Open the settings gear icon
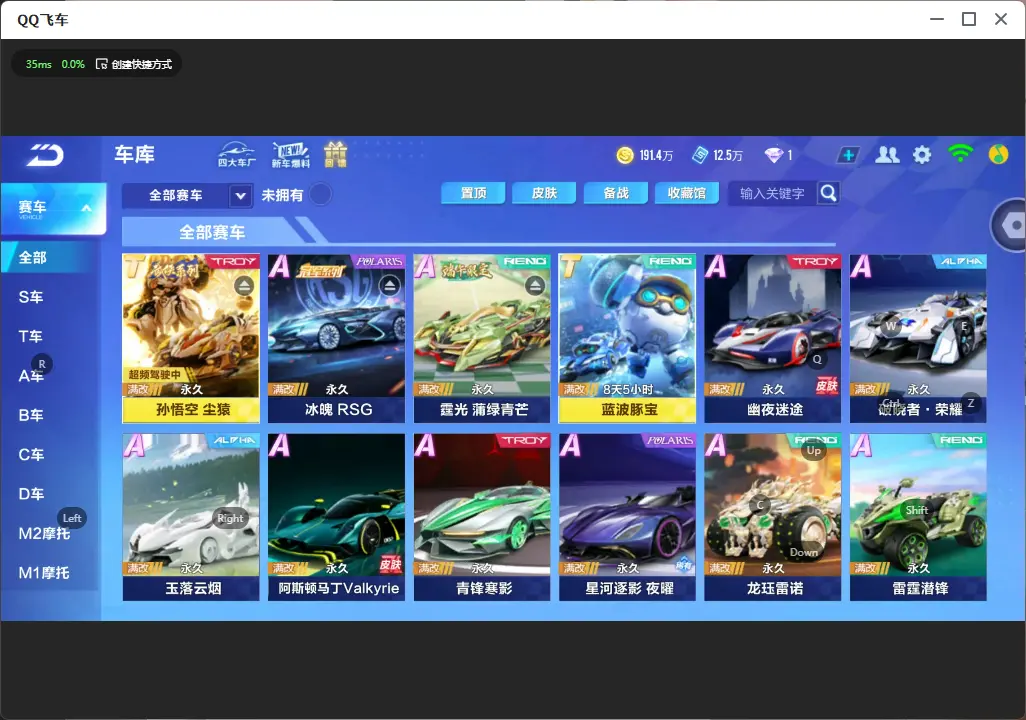The height and width of the screenshot is (720, 1026). click(922, 155)
